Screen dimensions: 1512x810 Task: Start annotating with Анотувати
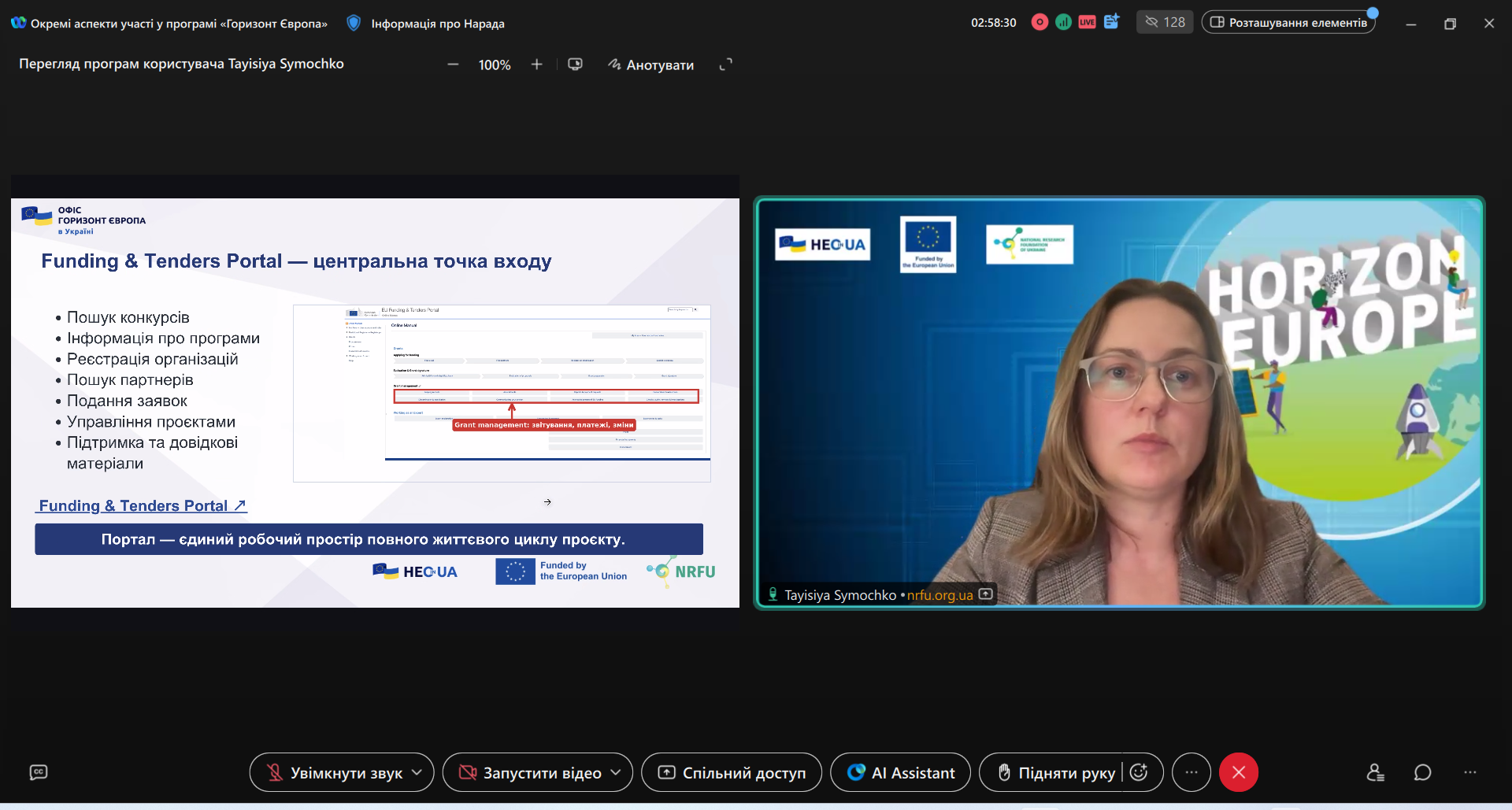click(x=651, y=65)
